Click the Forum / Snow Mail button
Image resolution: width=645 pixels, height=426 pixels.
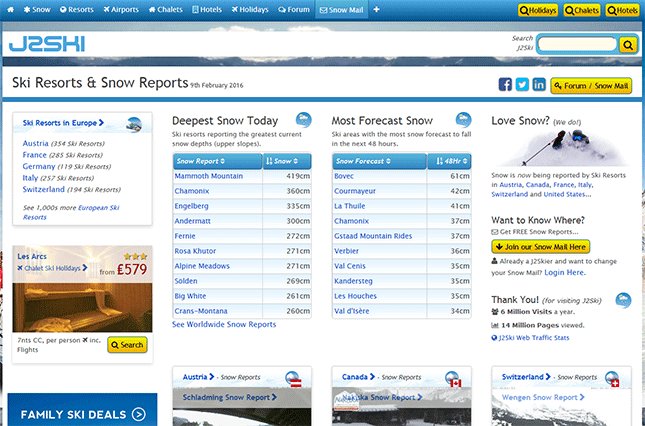click(591, 86)
